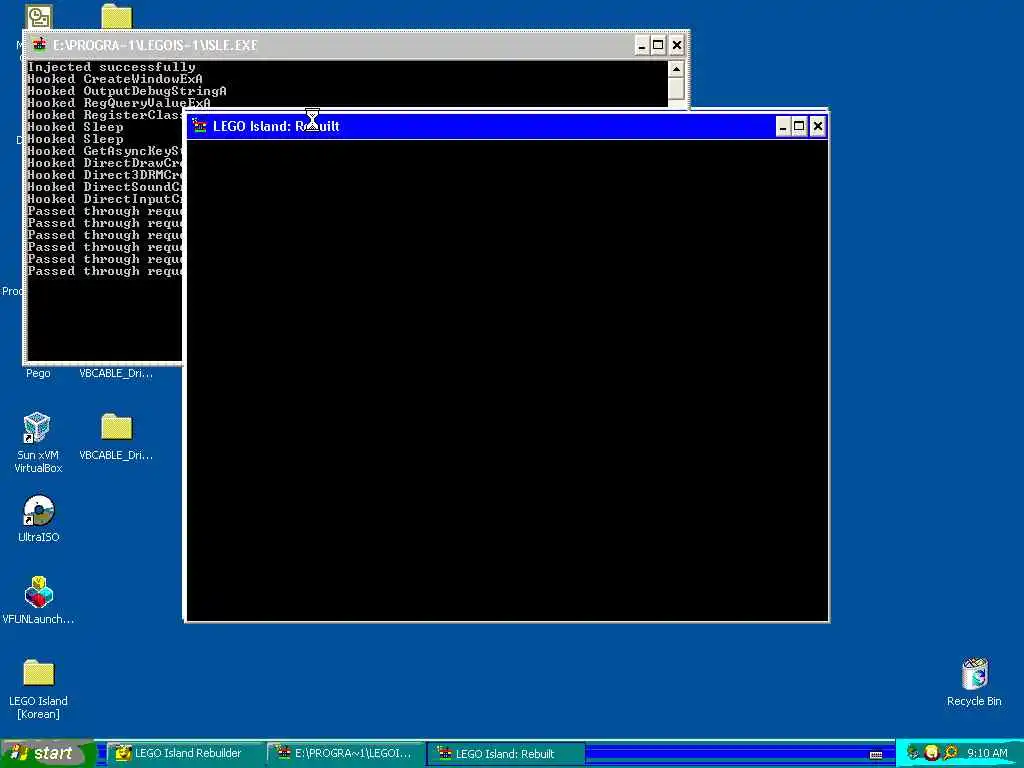
Task: Click the 'Hooked RegQueryValueExA' console line
Action: (119, 103)
